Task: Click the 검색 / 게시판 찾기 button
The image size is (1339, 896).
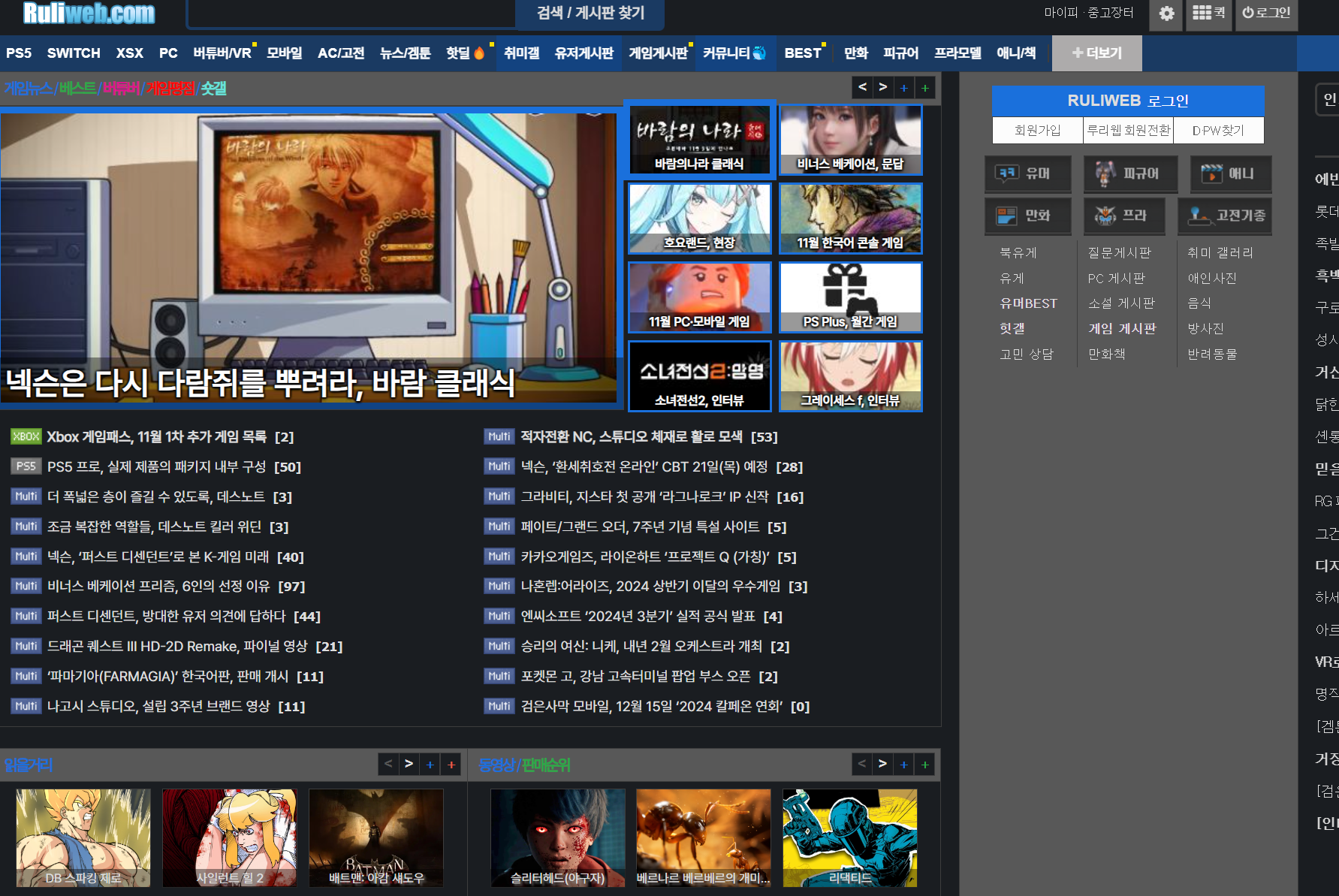Action: tap(590, 14)
